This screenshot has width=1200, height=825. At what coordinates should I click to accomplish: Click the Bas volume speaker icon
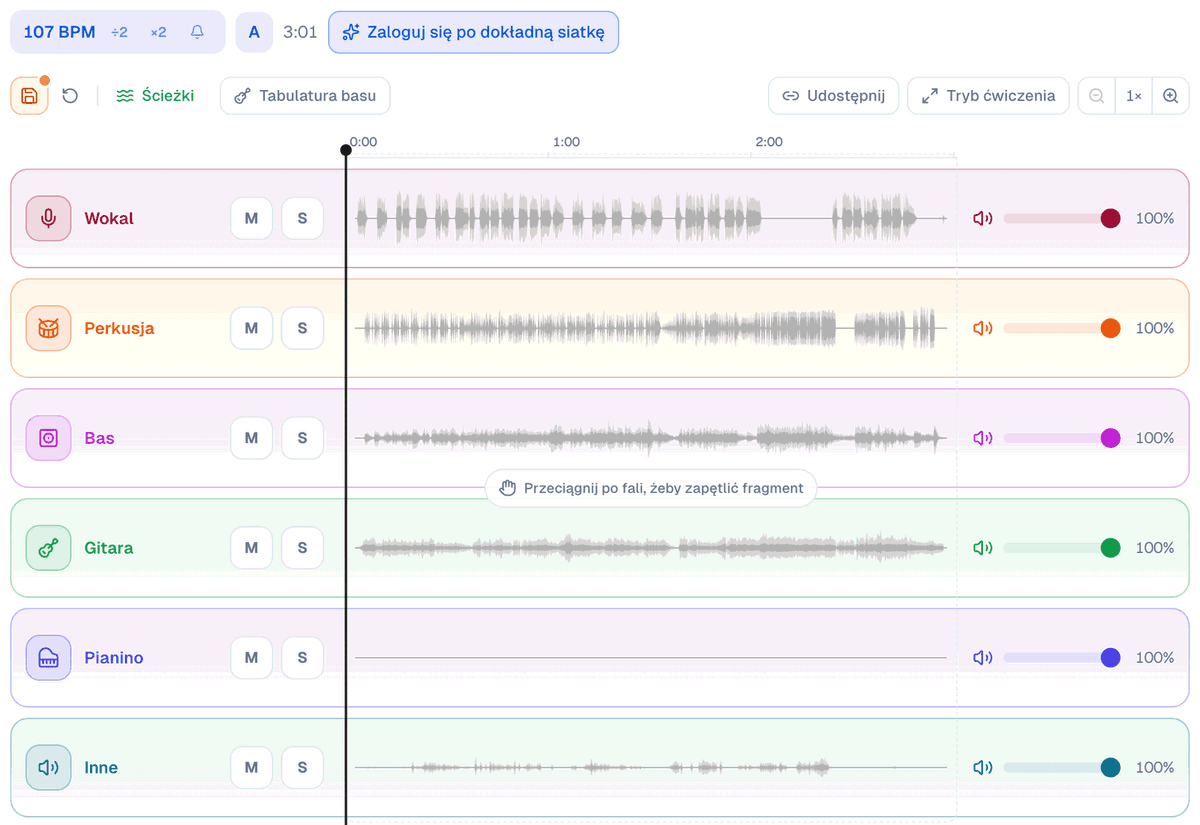click(983, 438)
